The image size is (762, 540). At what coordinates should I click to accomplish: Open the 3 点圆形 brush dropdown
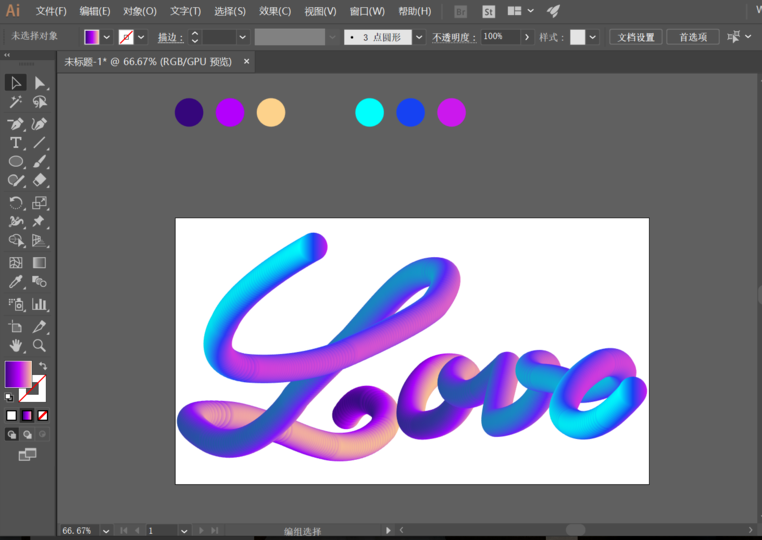(419, 37)
